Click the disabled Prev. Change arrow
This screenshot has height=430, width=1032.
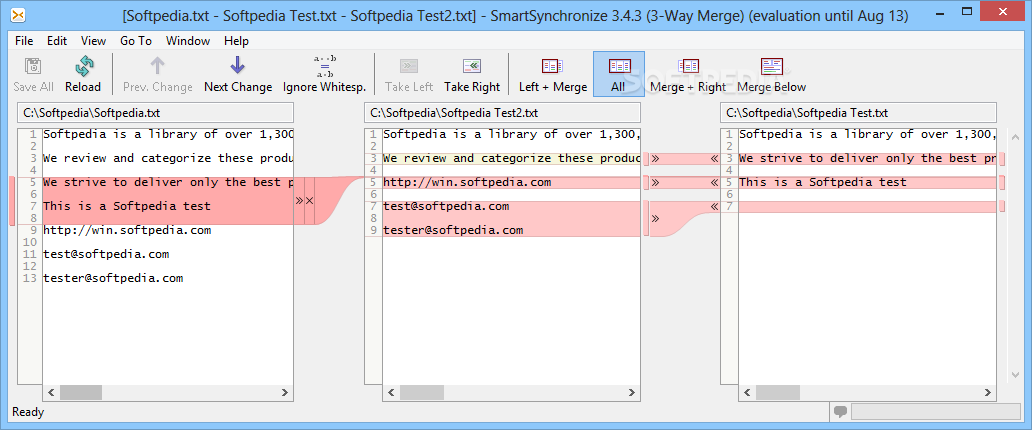point(158,74)
